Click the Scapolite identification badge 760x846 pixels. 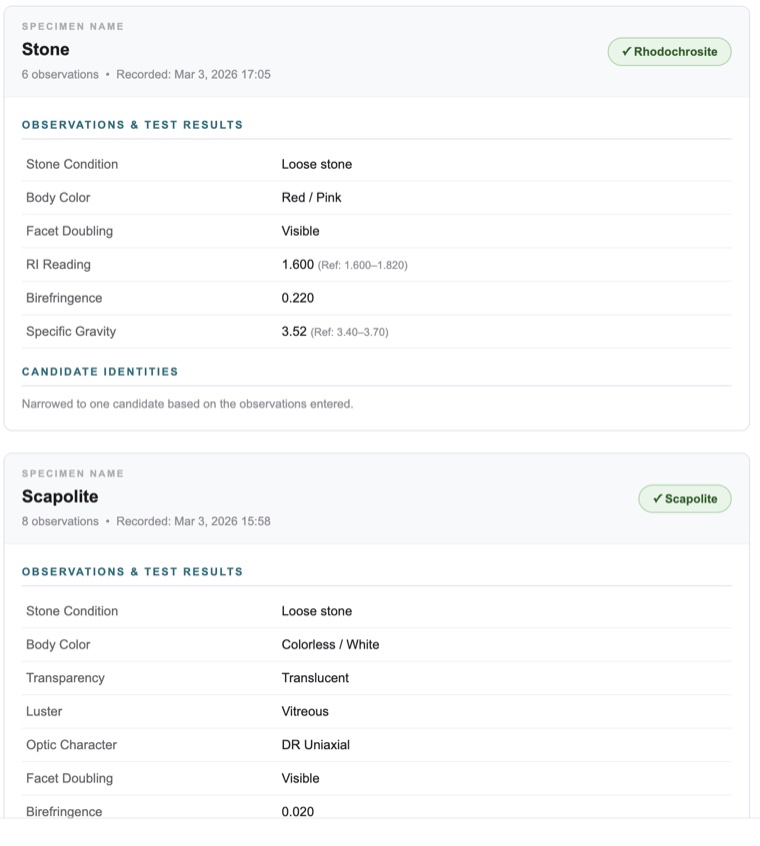pos(685,499)
